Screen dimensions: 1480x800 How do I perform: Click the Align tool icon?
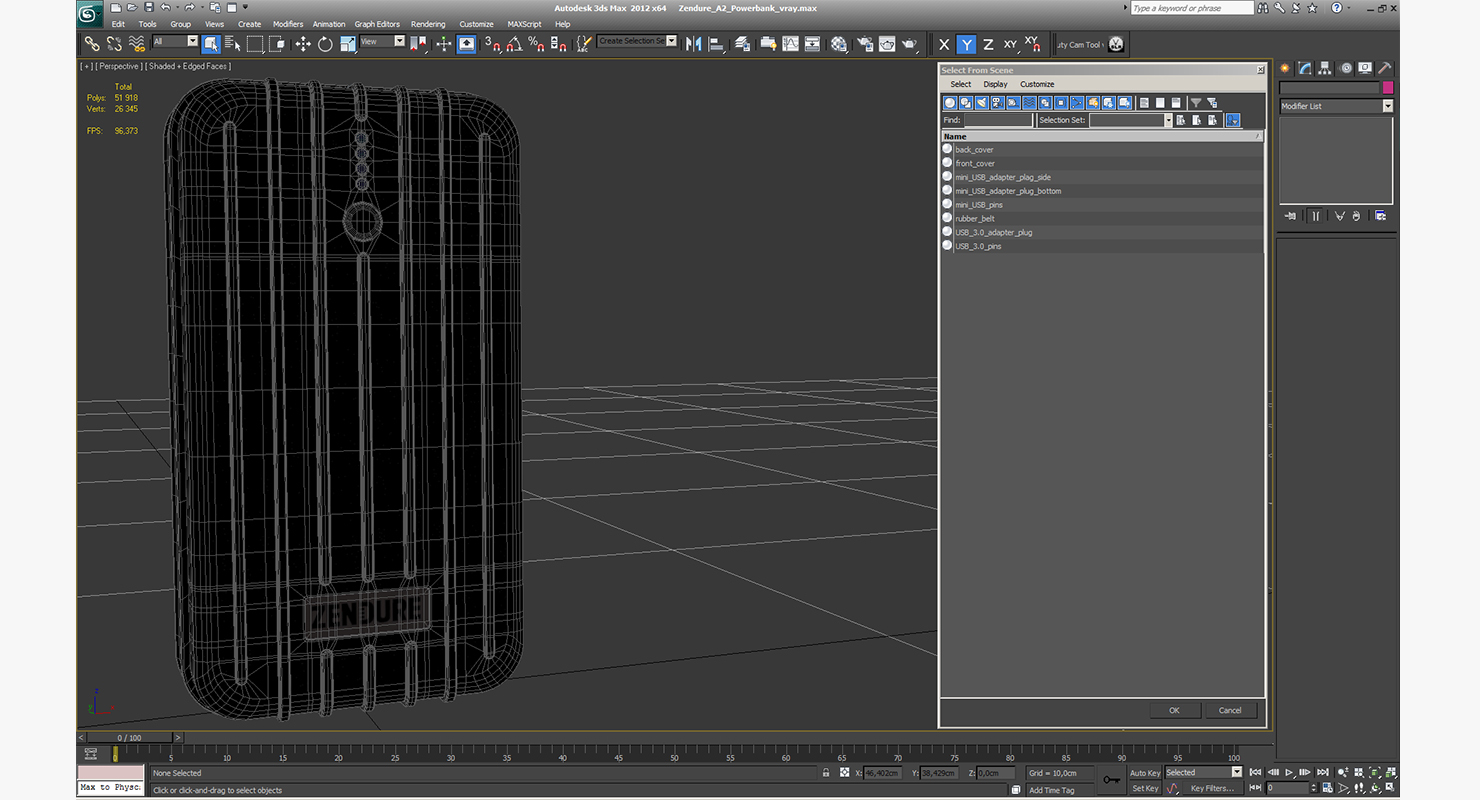716,44
